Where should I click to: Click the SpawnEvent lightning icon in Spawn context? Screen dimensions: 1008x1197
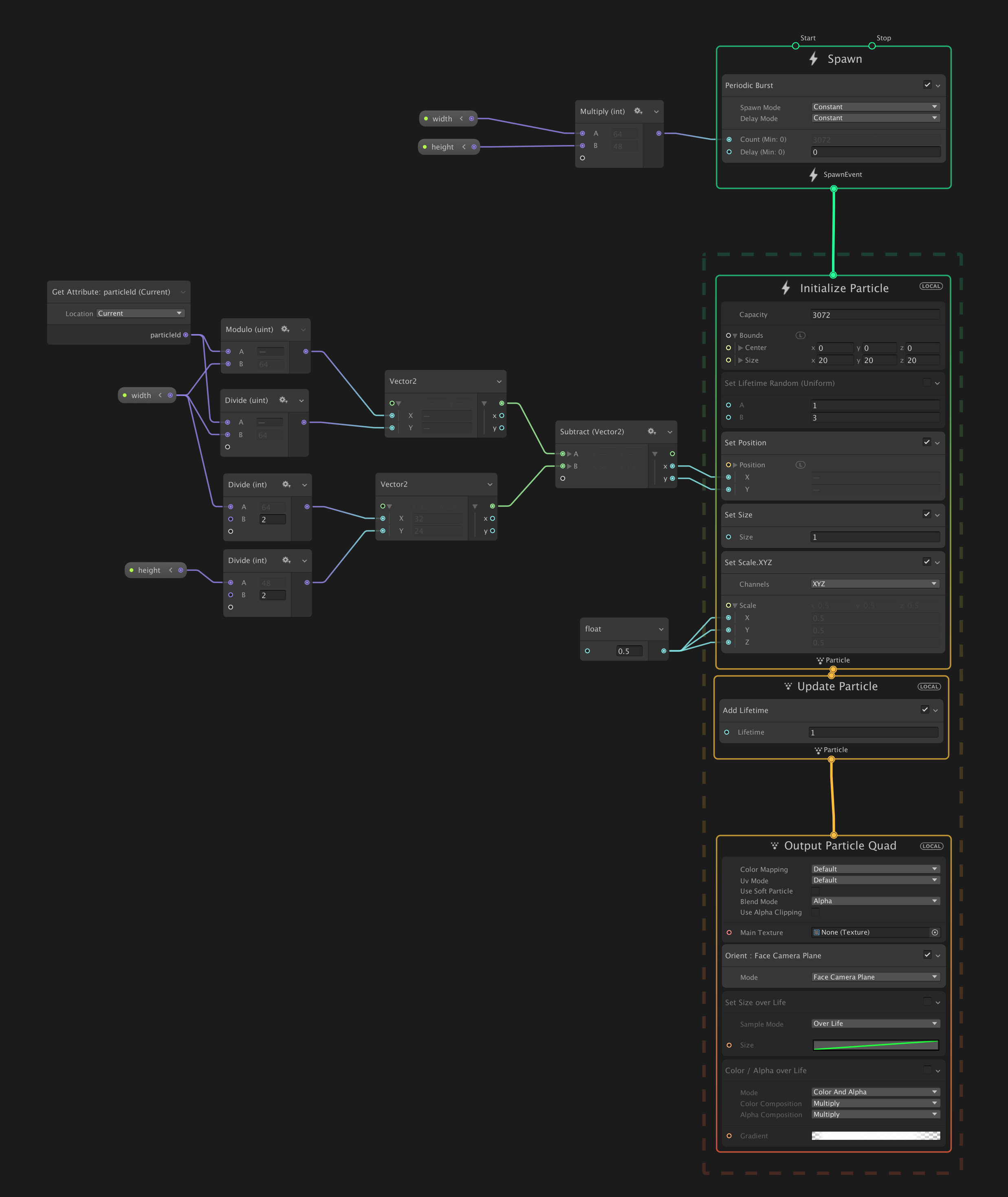tap(814, 174)
